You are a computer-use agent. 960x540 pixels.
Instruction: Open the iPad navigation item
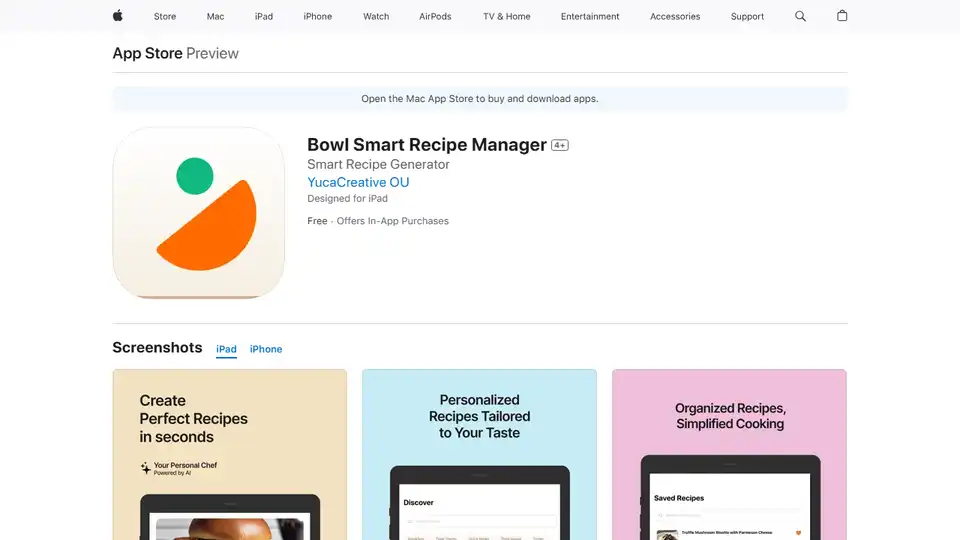coord(264,17)
